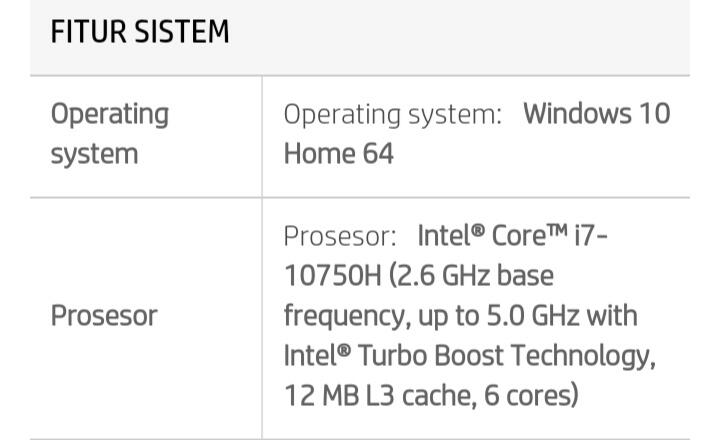Select the word 'Boost'
The width and height of the screenshot is (720, 440).
(x=468, y=356)
